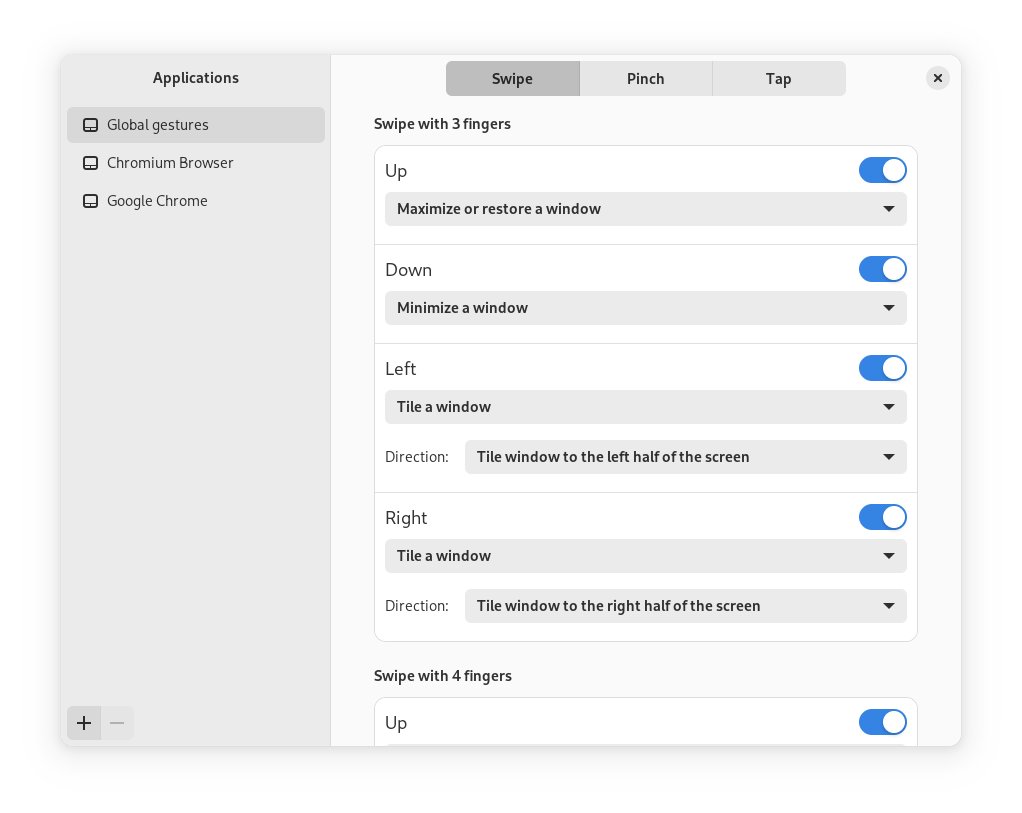The height and width of the screenshot is (813, 1022).
Task: Open the Maximize or restore a window dropdown
Action: (x=645, y=209)
